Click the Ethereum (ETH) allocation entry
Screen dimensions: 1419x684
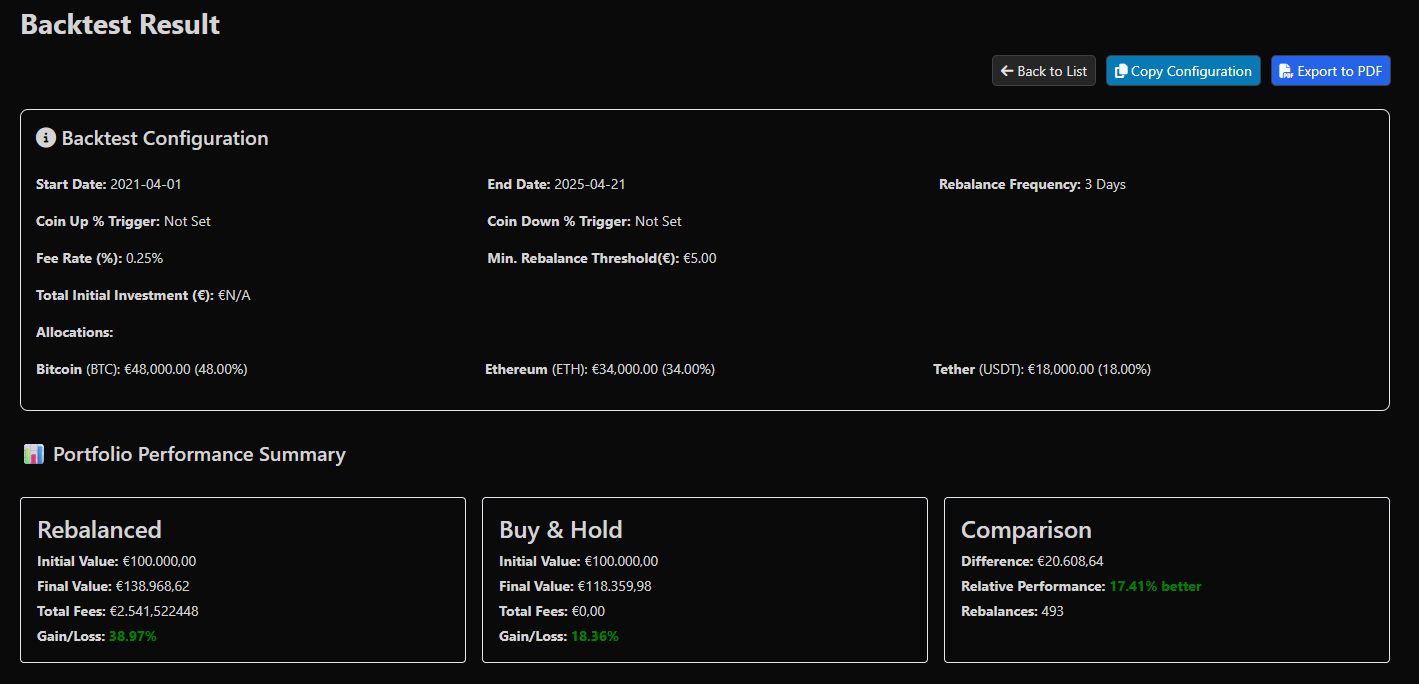click(x=599, y=369)
